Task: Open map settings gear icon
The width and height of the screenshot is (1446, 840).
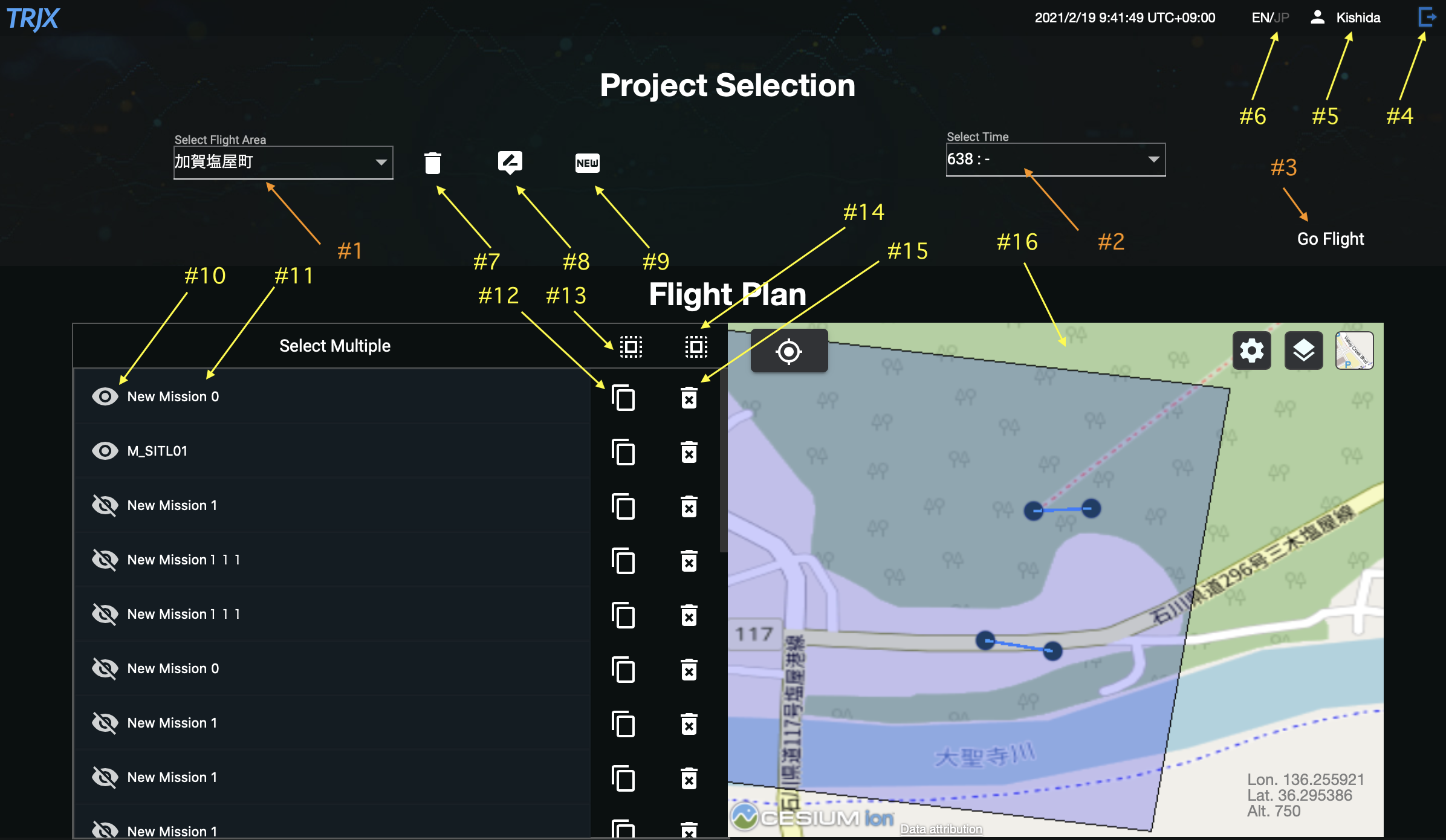Action: (x=1251, y=351)
